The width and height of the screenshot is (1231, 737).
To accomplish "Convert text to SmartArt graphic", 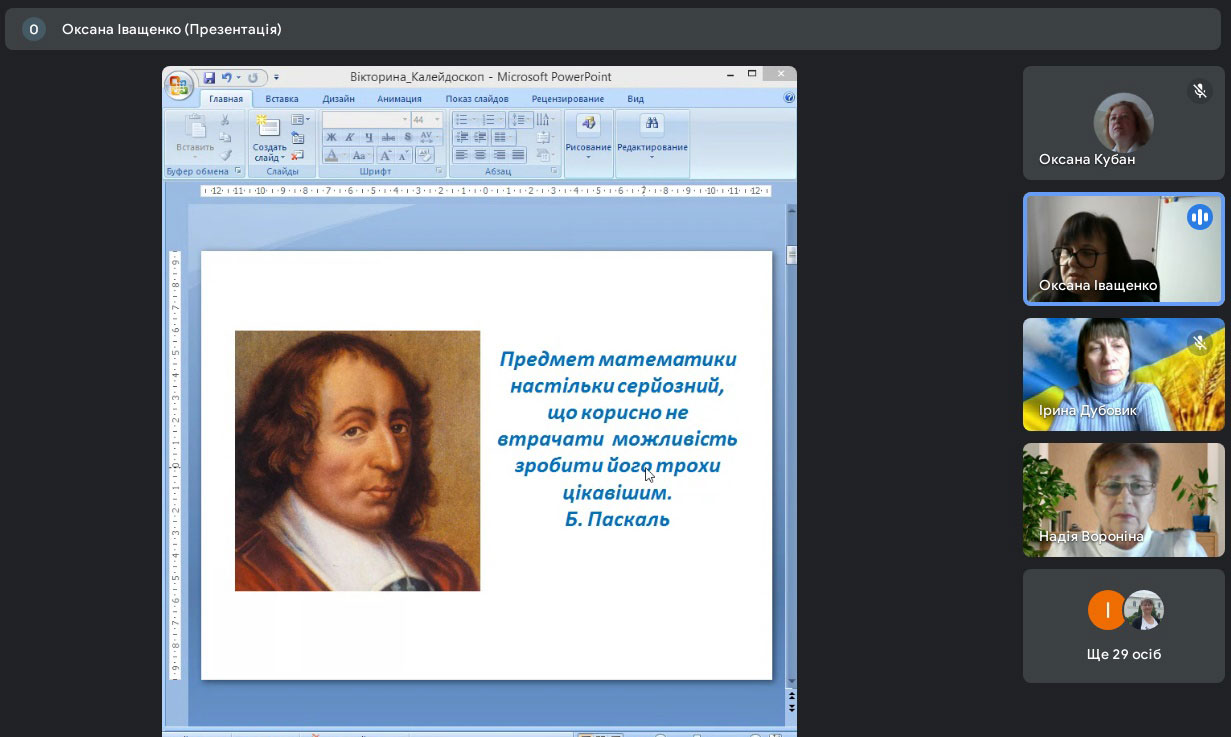I will pyautogui.click(x=545, y=155).
